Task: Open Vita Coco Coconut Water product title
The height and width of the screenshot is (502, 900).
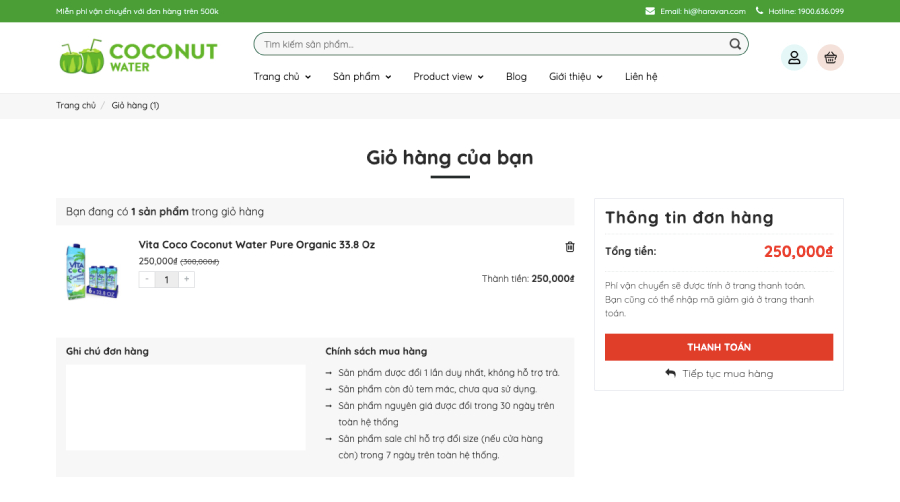Action: [257, 244]
